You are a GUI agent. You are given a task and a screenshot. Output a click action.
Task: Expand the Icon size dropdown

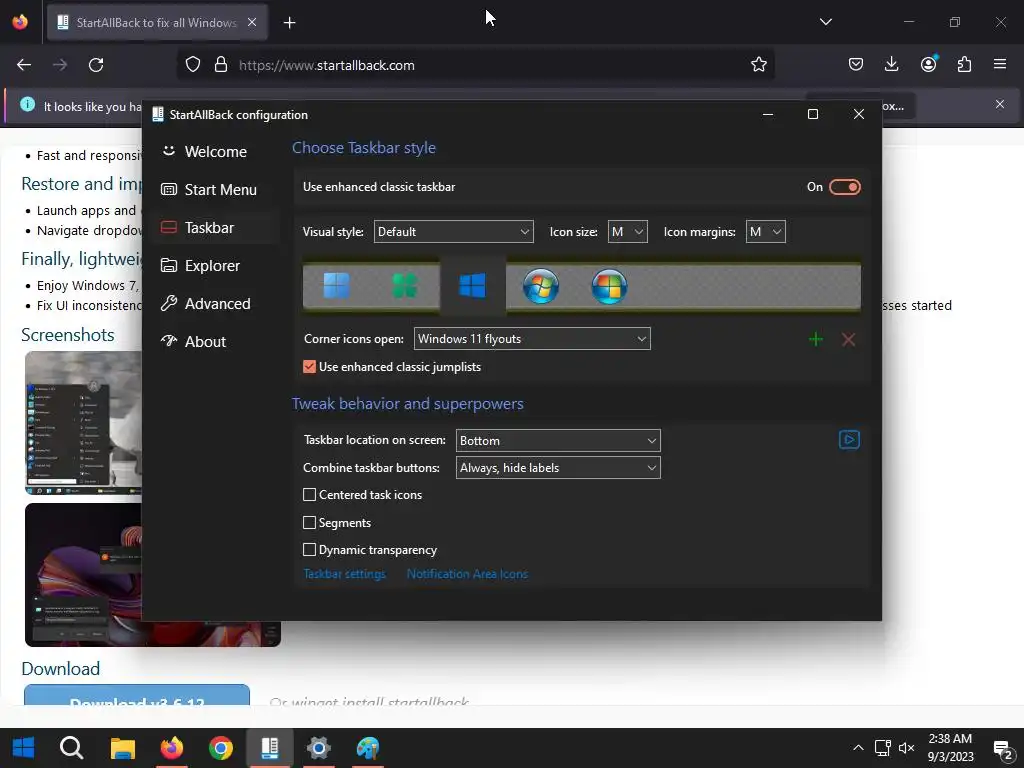pos(628,232)
